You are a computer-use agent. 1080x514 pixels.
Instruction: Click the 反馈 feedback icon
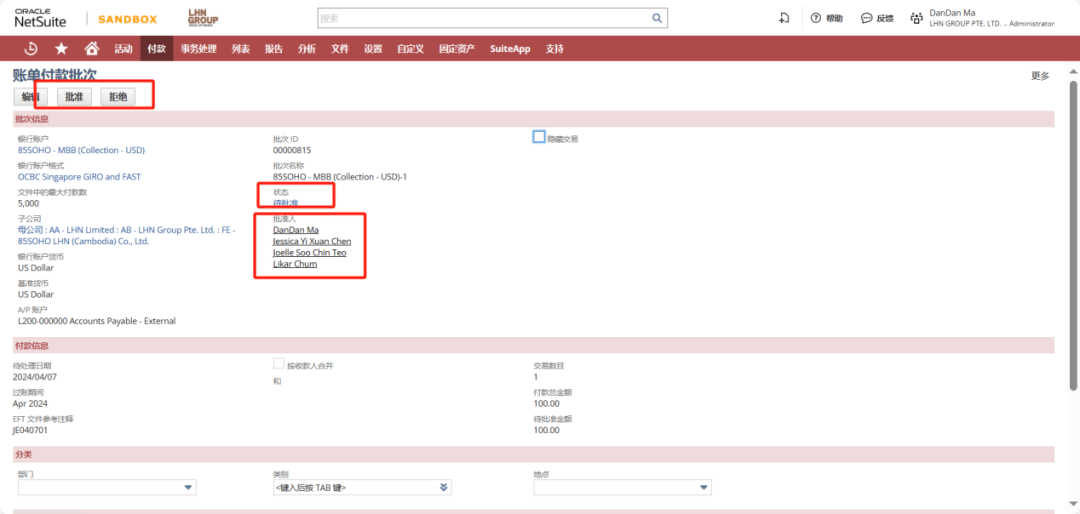[x=866, y=19]
